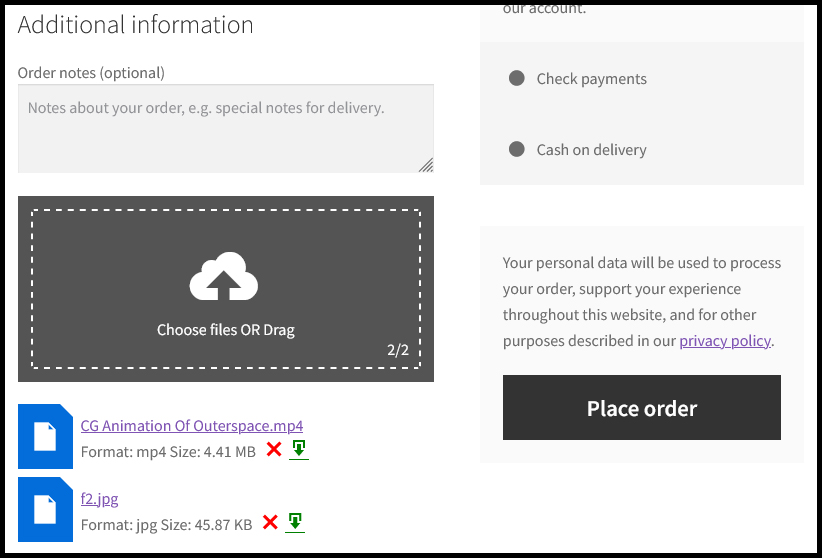The width and height of the screenshot is (822, 558).
Task: Delete the f2.jpg upload with red X
Action: (x=270, y=522)
